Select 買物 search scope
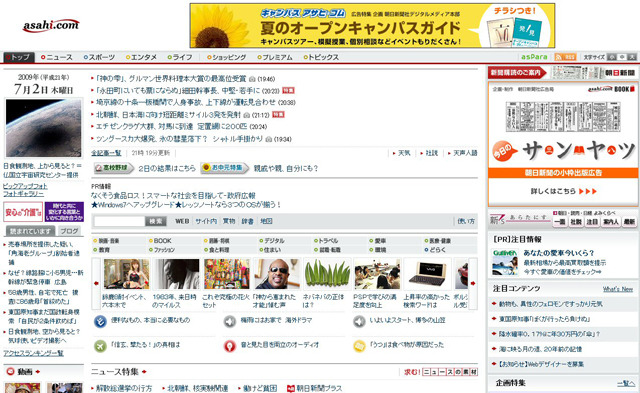The height and width of the screenshot is (393, 640). coord(229,221)
